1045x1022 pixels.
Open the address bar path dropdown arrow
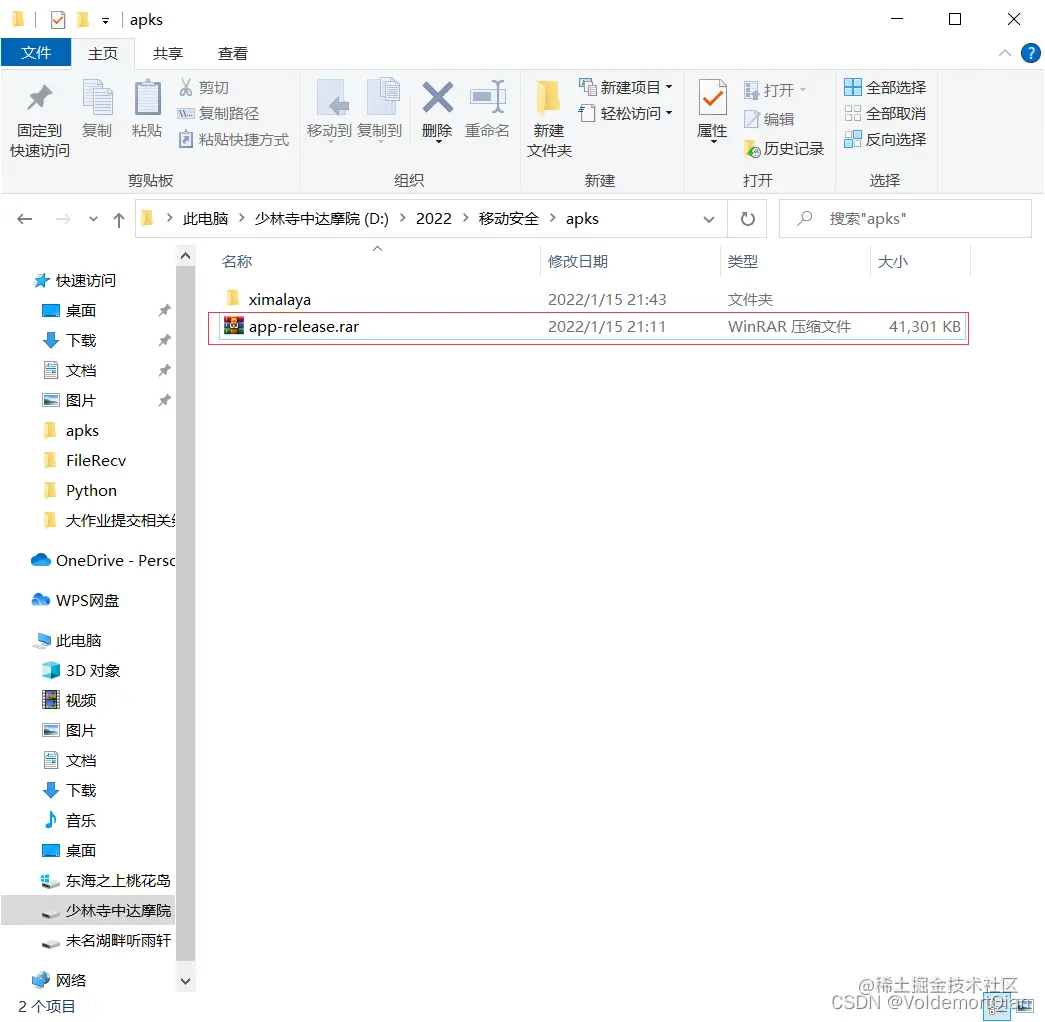point(709,218)
